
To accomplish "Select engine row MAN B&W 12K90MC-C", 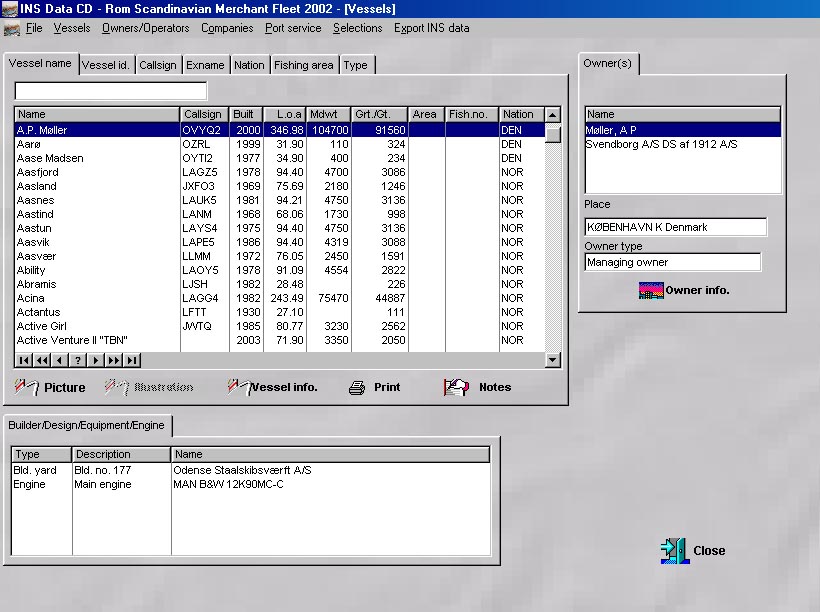I will coord(250,484).
